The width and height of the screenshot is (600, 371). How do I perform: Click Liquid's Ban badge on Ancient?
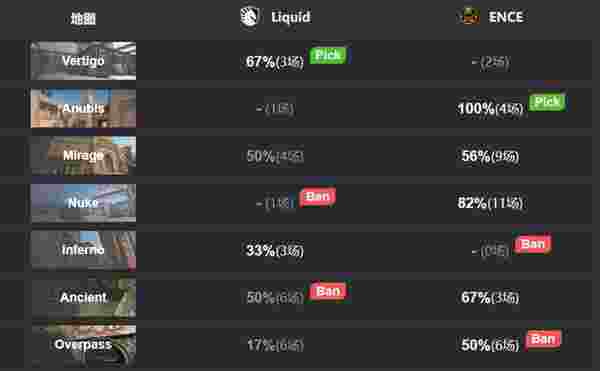point(328,292)
